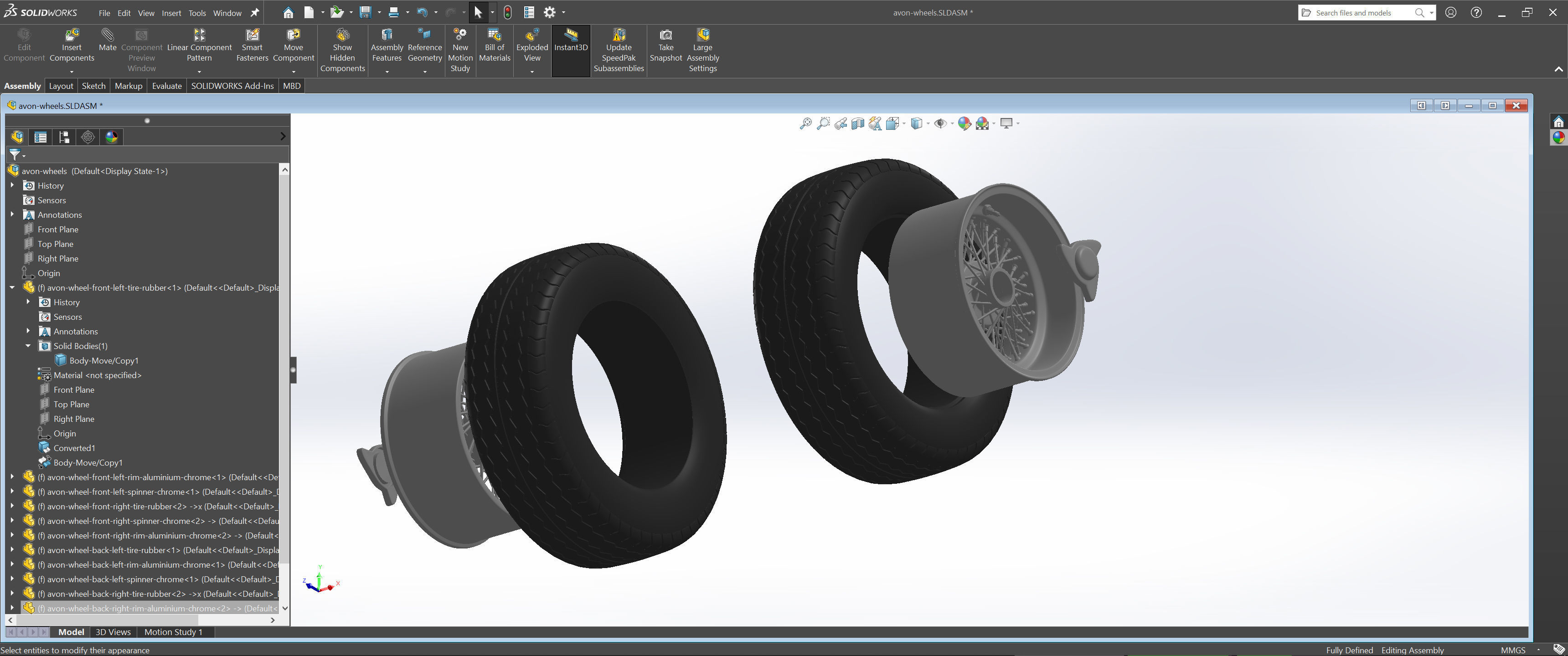Expand the FeatureManager panel arrow
Viewport: 1568px width, 656px height.
283,136
